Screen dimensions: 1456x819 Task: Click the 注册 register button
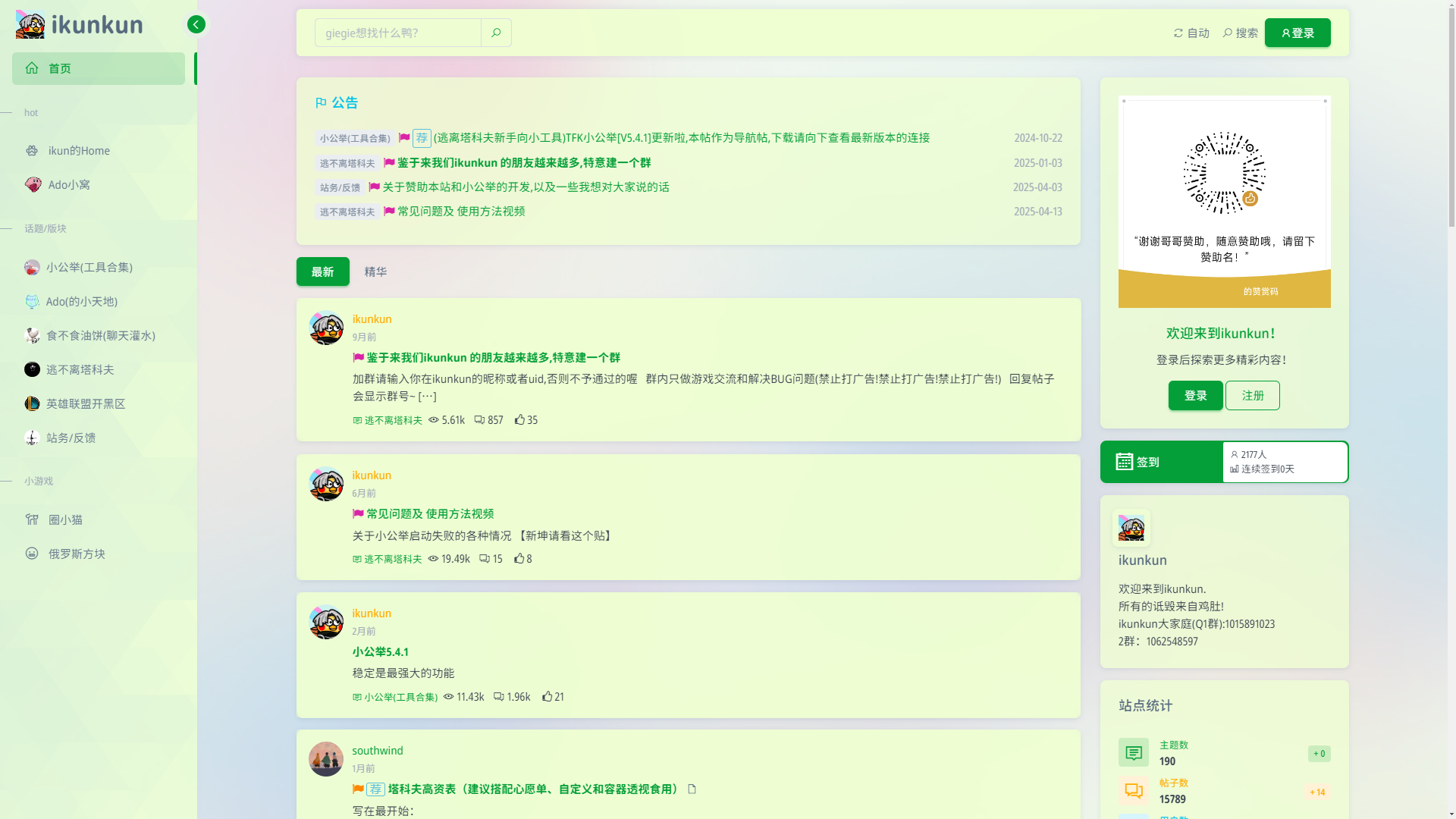click(1252, 395)
